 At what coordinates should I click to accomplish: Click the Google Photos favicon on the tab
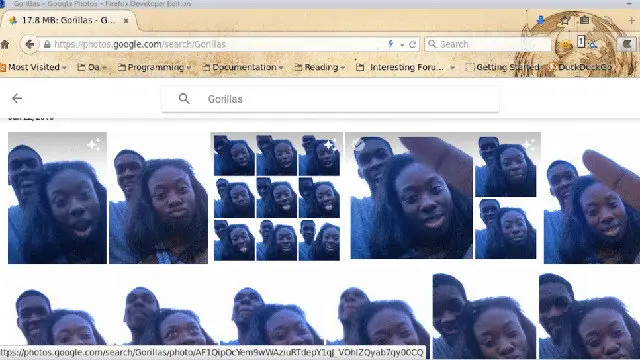(13, 20)
